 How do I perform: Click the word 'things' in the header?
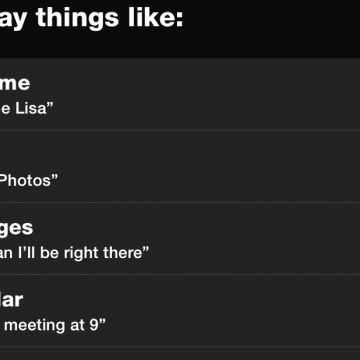click(77, 18)
